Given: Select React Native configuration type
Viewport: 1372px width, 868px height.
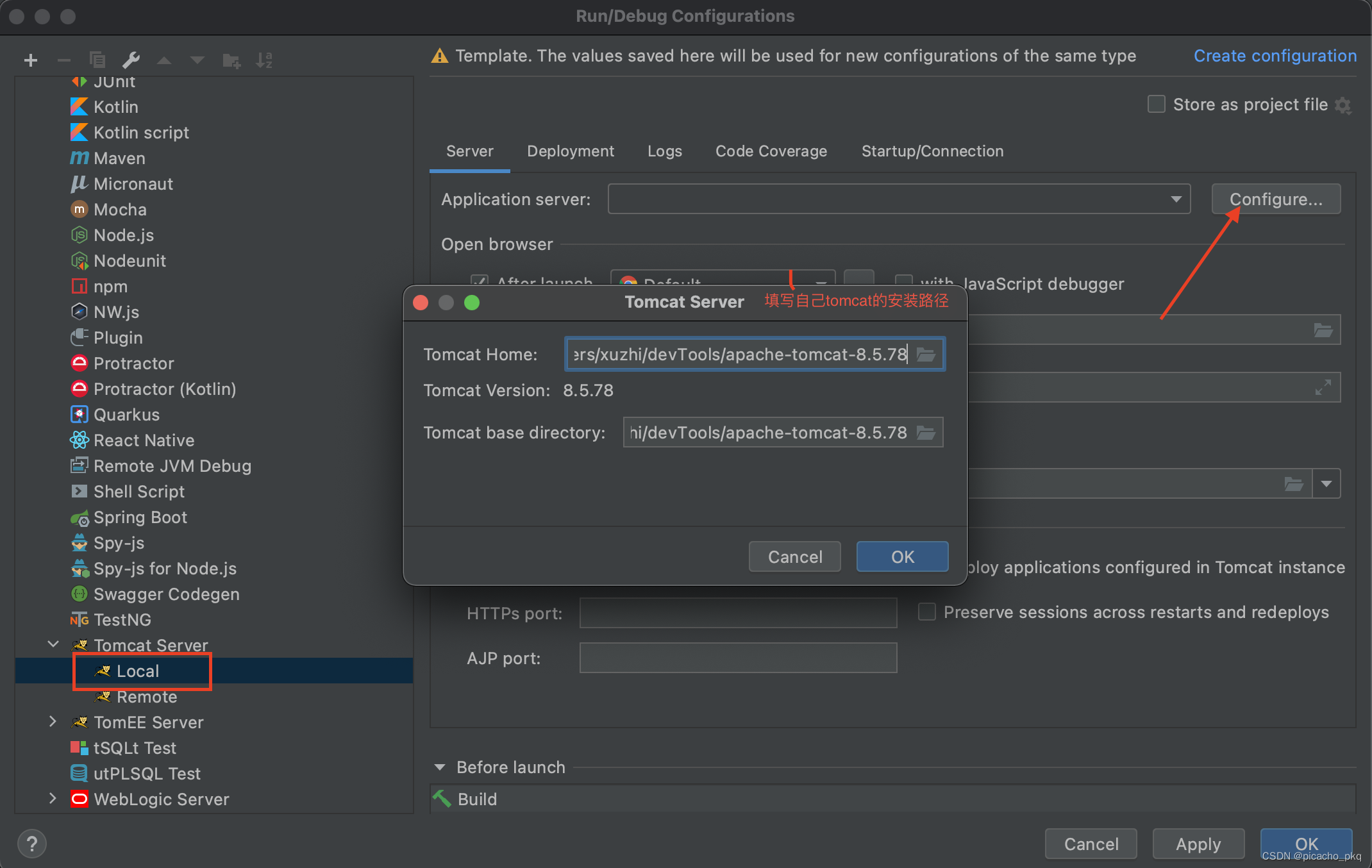Looking at the screenshot, I should pyautogui.click(x=144, y=440).
